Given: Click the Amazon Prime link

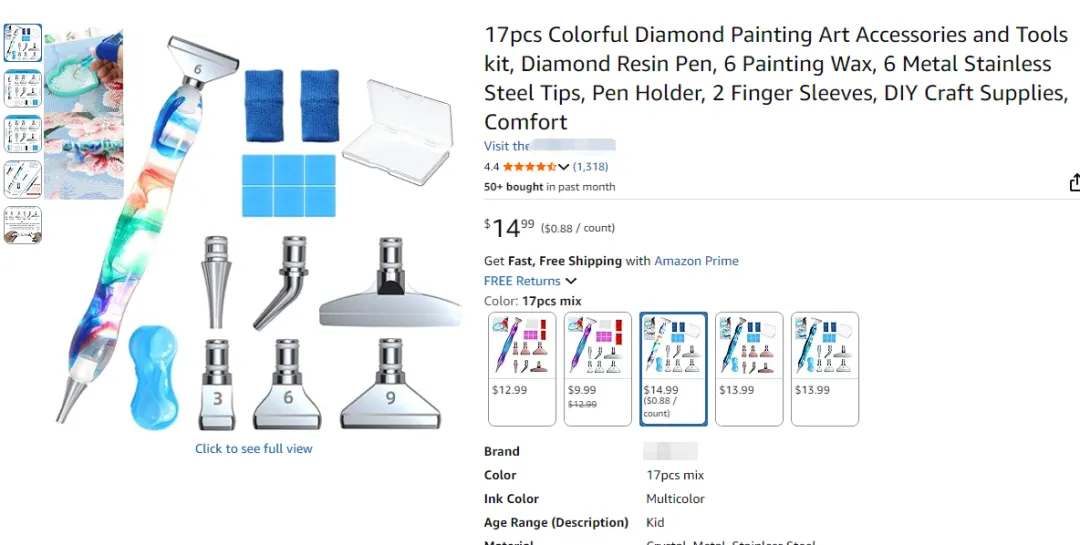Looking at the screenshot, I should pos(696,261).
